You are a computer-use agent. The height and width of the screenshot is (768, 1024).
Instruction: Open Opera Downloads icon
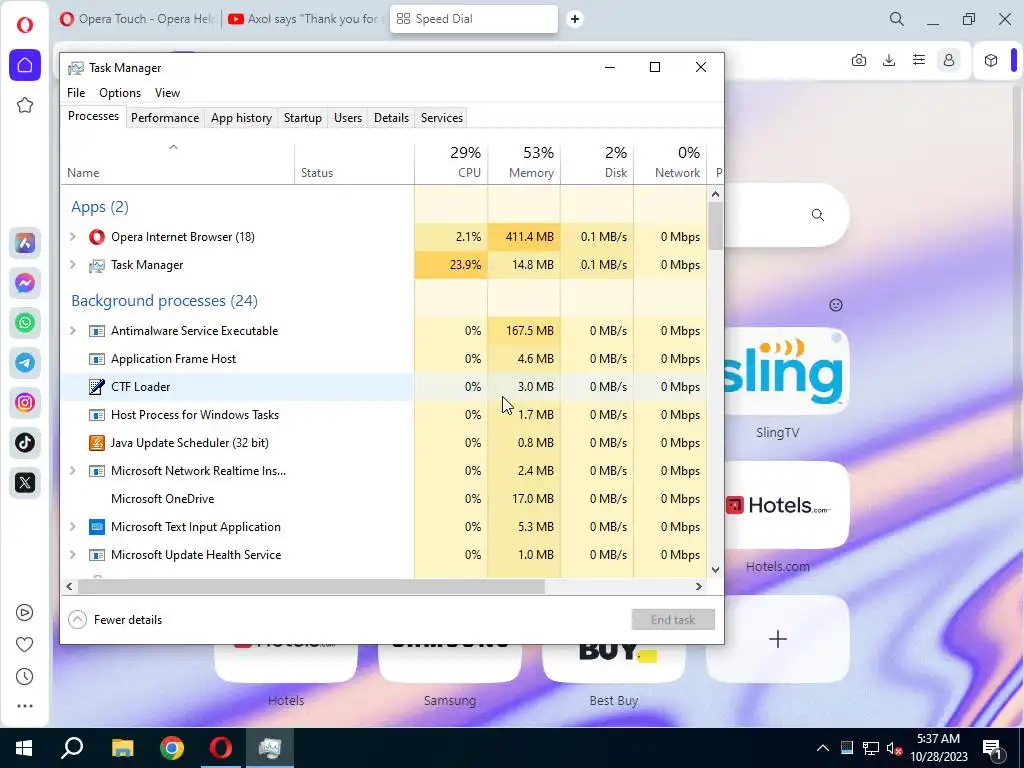889,60
